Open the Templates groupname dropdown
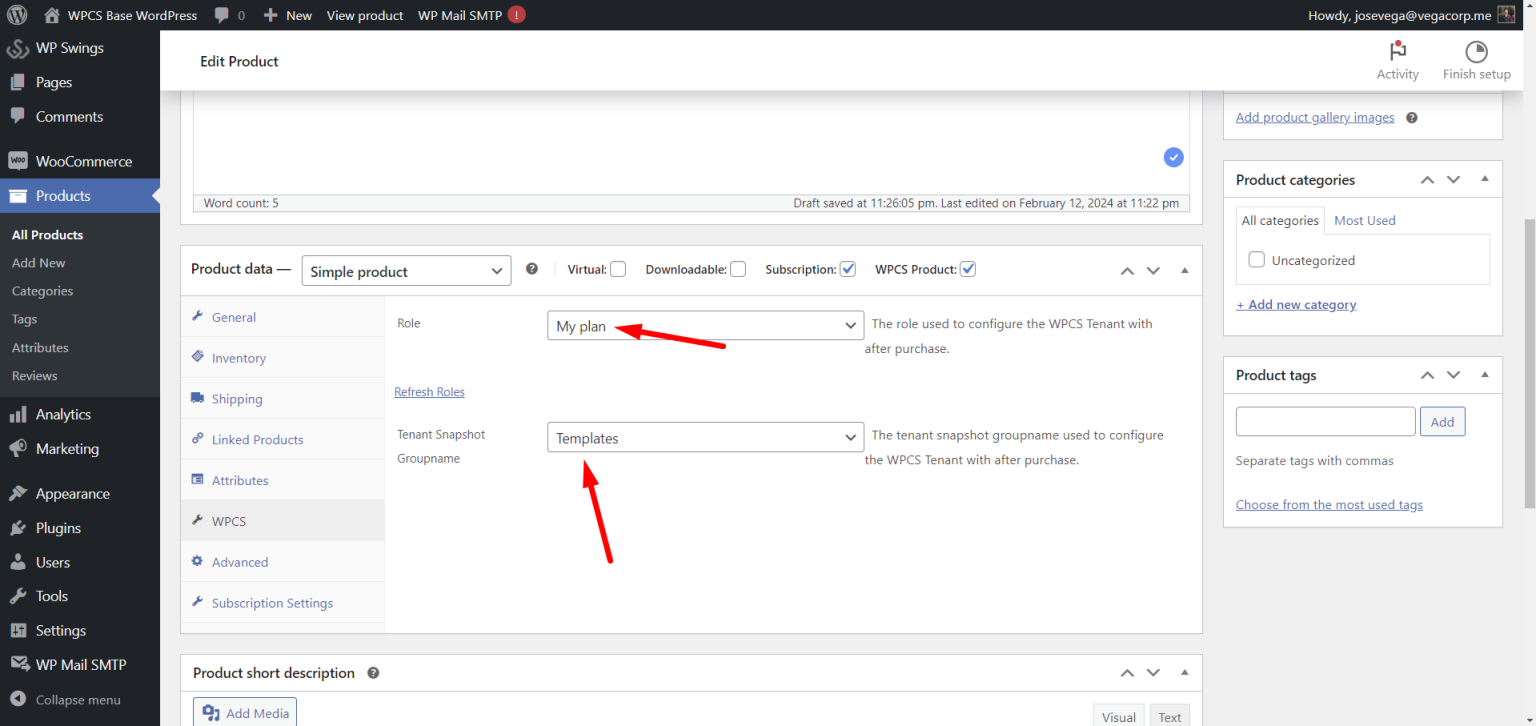Screen dimensions: 1536x726 705,437
